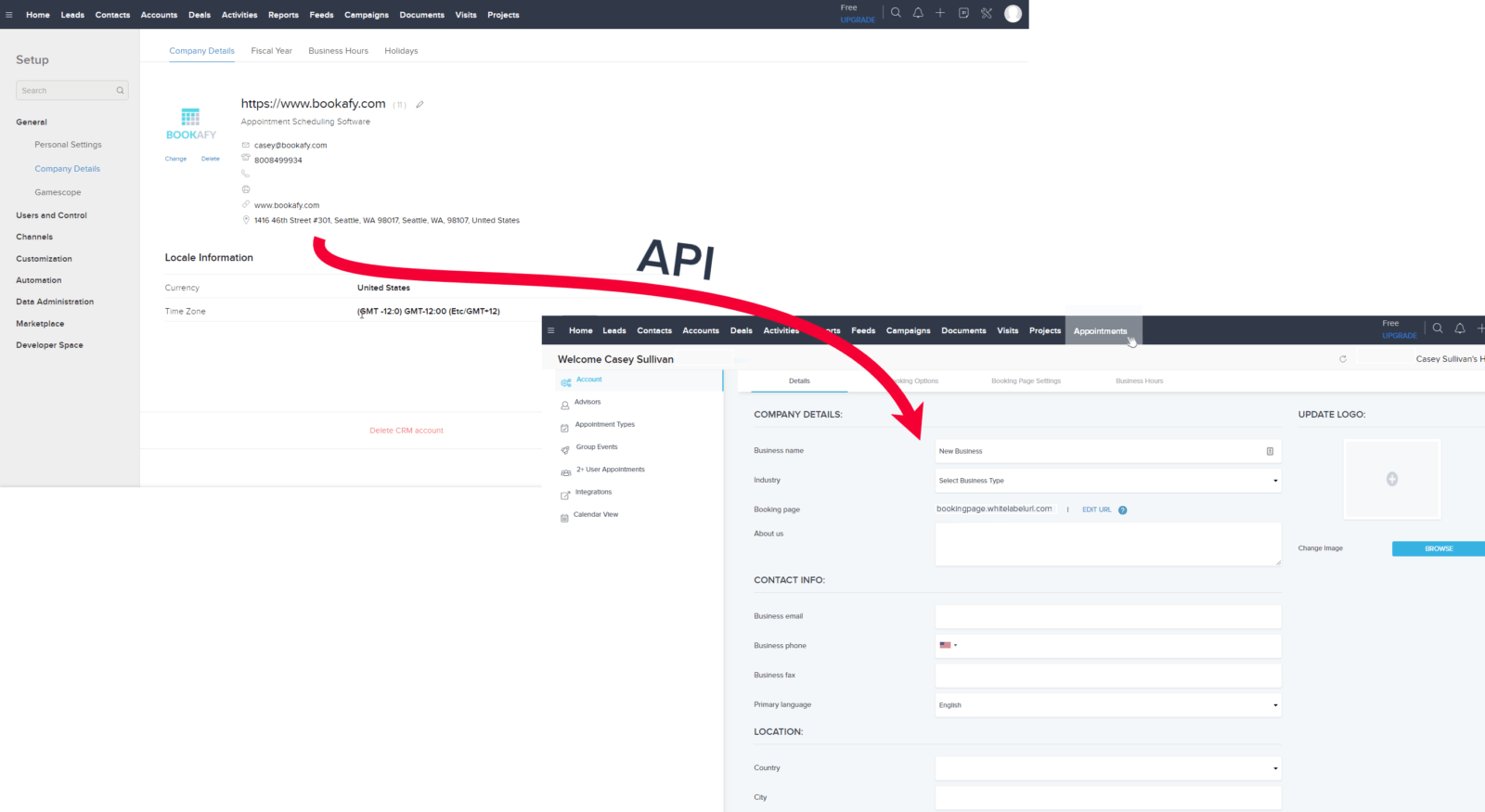1485x812 pixels.
Task: Click the Bookafy company logo image
Action: click(x=190, y=123)
